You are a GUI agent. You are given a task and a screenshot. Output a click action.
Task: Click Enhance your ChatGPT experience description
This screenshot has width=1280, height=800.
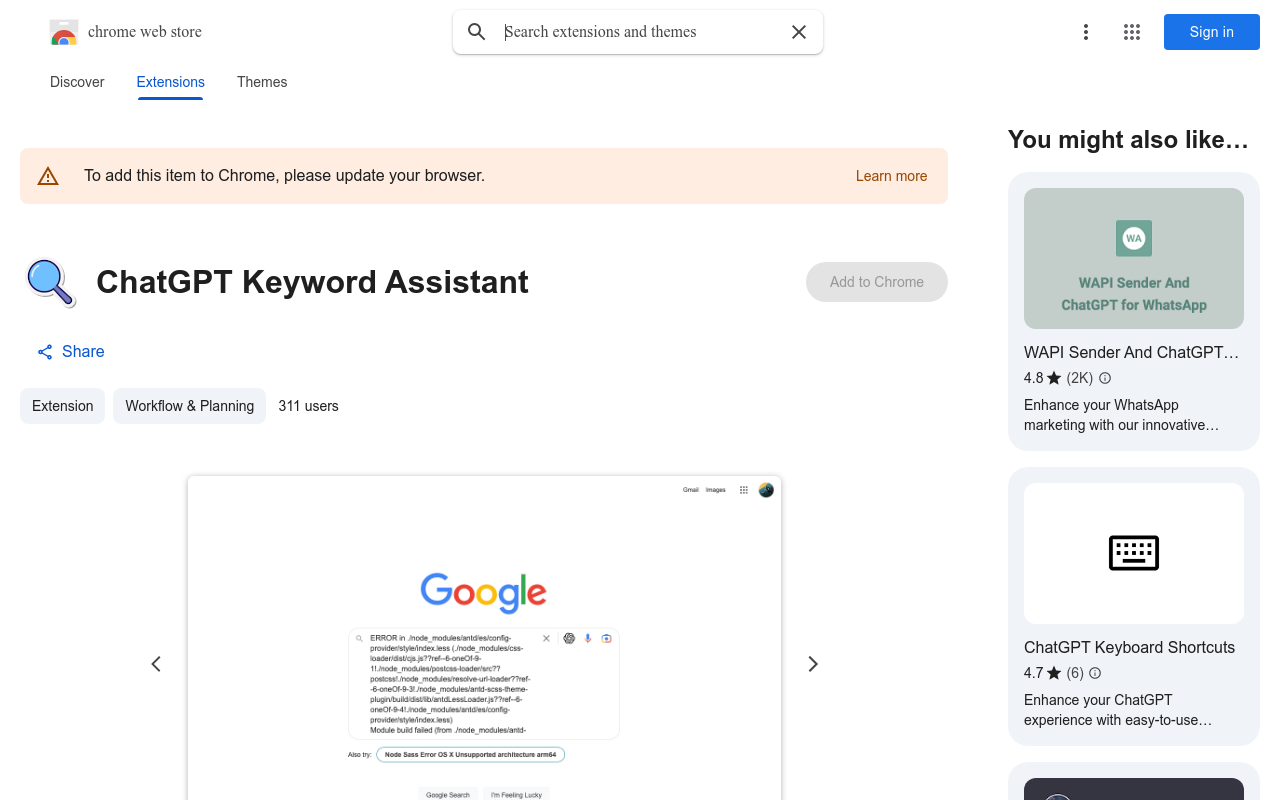1118,710
